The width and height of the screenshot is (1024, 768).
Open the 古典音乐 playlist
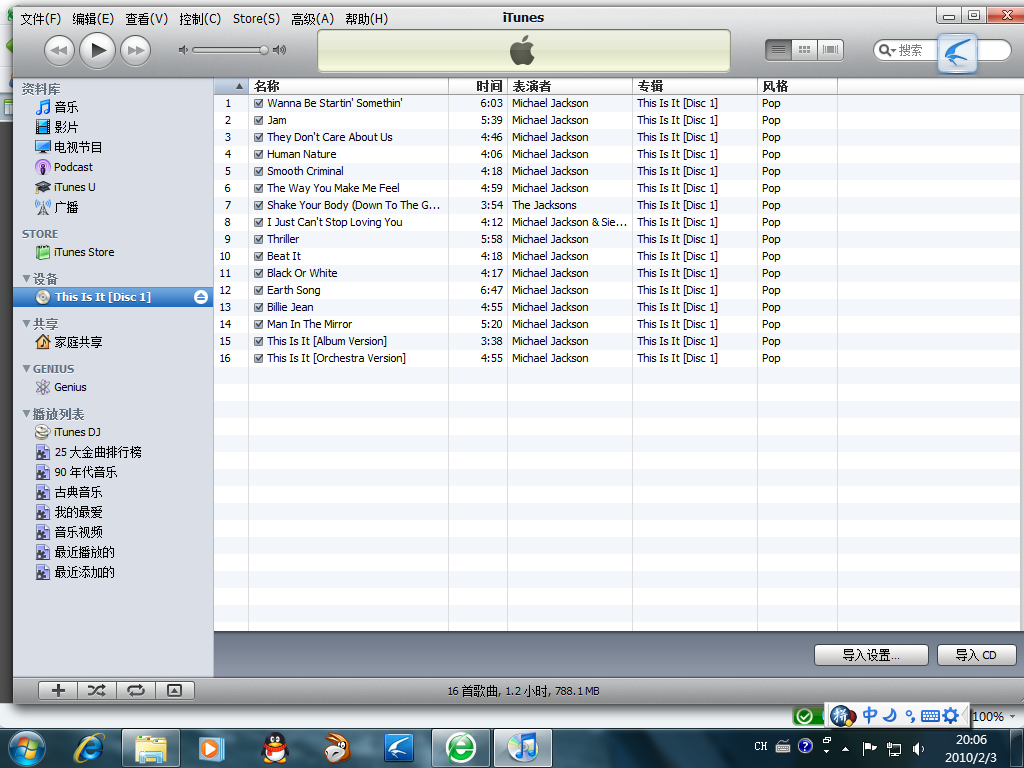tap(69, 492)
